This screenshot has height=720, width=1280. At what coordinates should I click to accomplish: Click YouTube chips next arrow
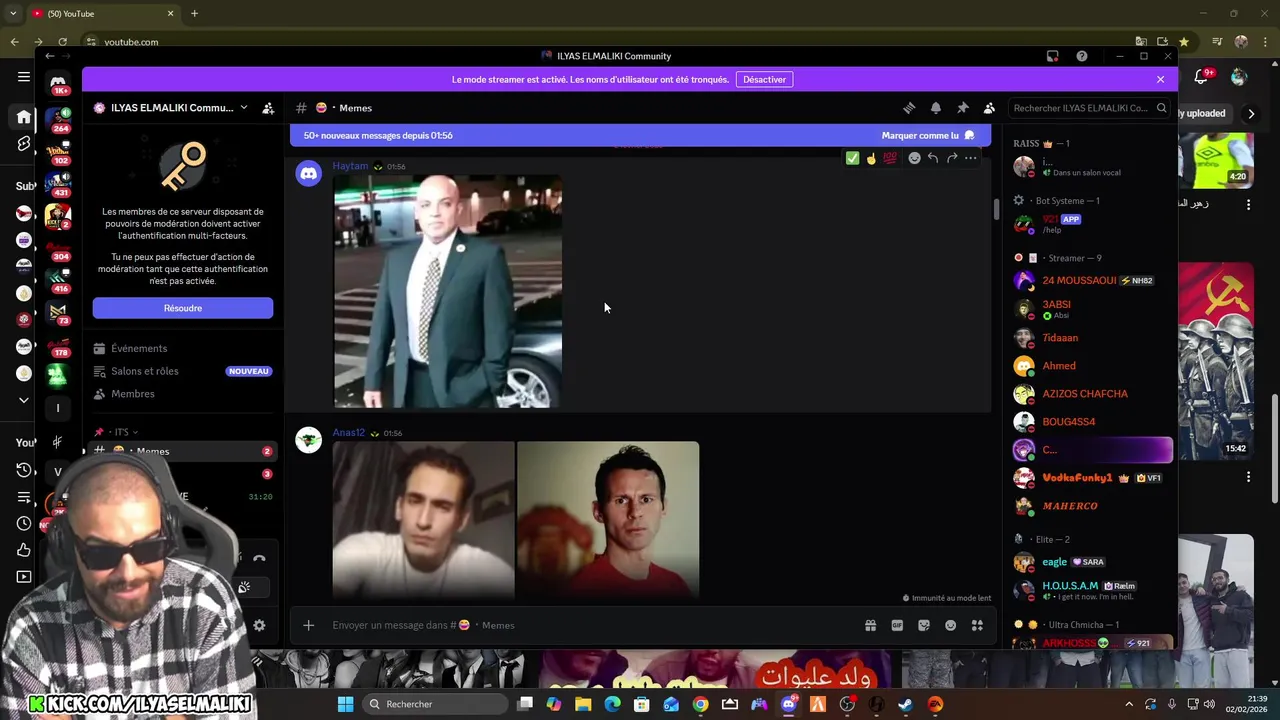(x=1251, y=114)
